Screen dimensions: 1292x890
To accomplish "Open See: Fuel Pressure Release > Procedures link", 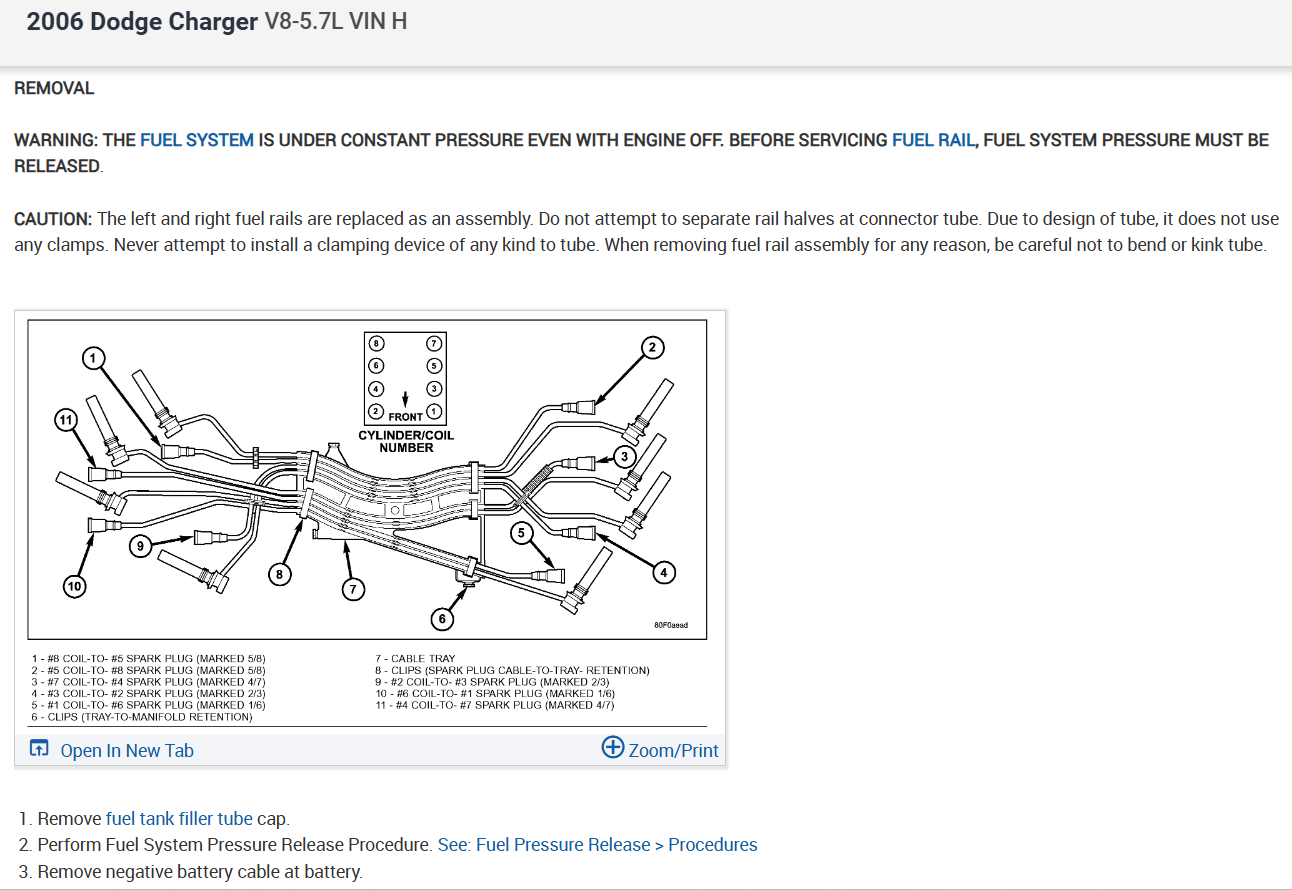I will (x=597, y=844).
